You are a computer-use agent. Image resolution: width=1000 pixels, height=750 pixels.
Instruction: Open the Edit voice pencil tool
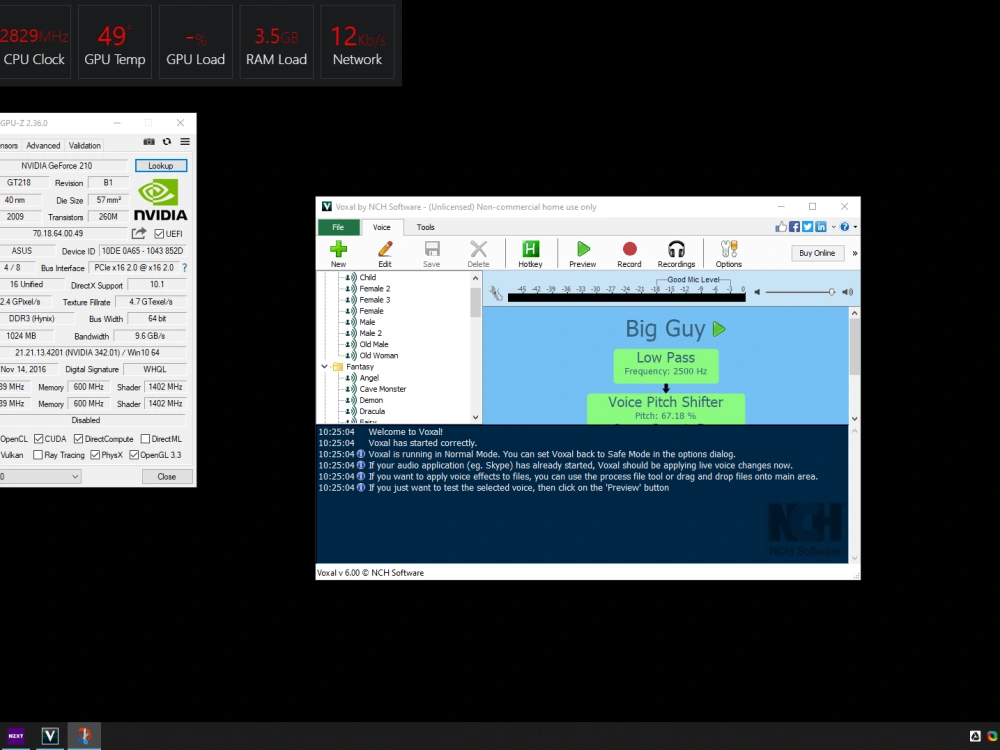pos(385,253)
